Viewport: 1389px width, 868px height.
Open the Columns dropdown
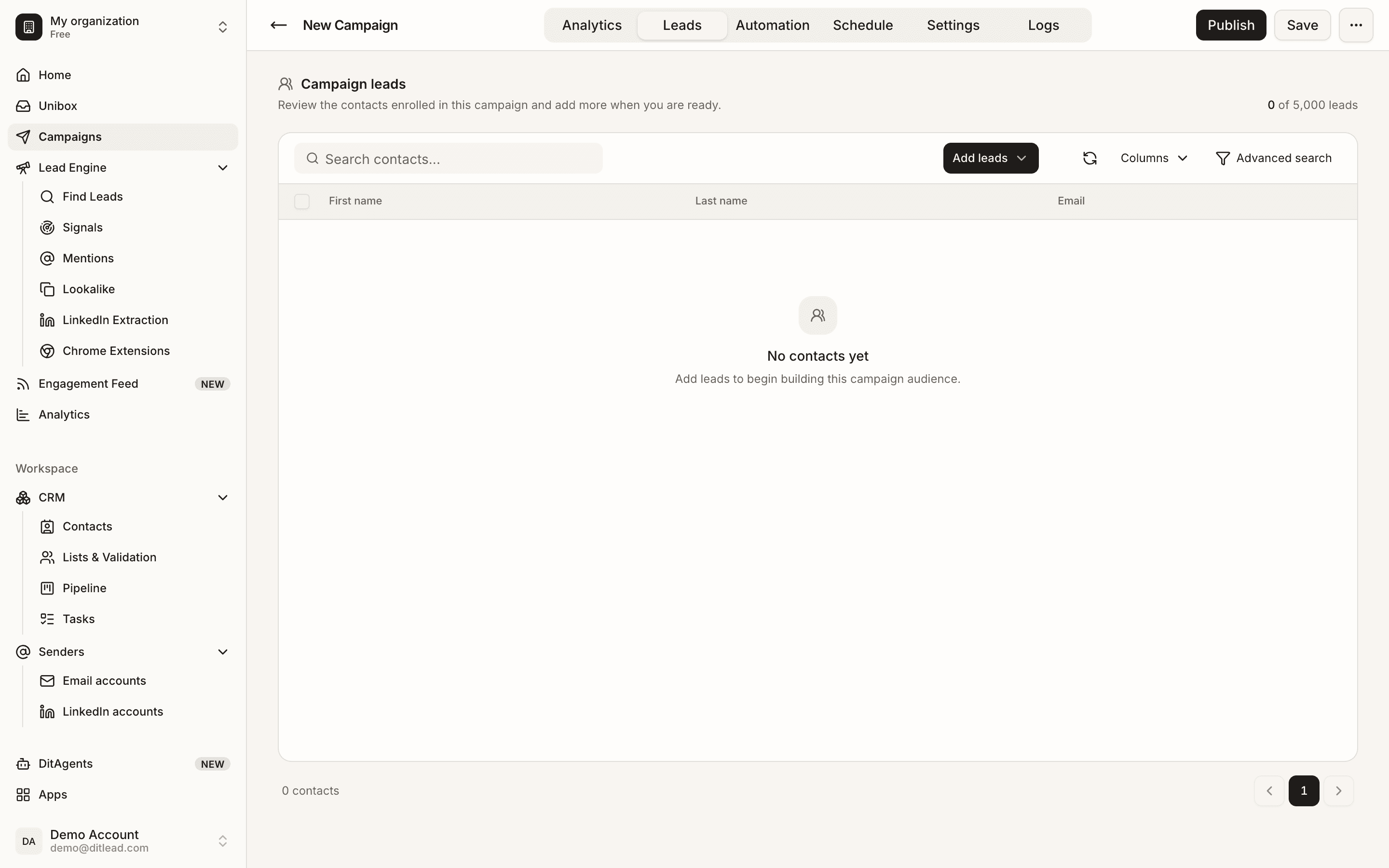(1154, 158)
